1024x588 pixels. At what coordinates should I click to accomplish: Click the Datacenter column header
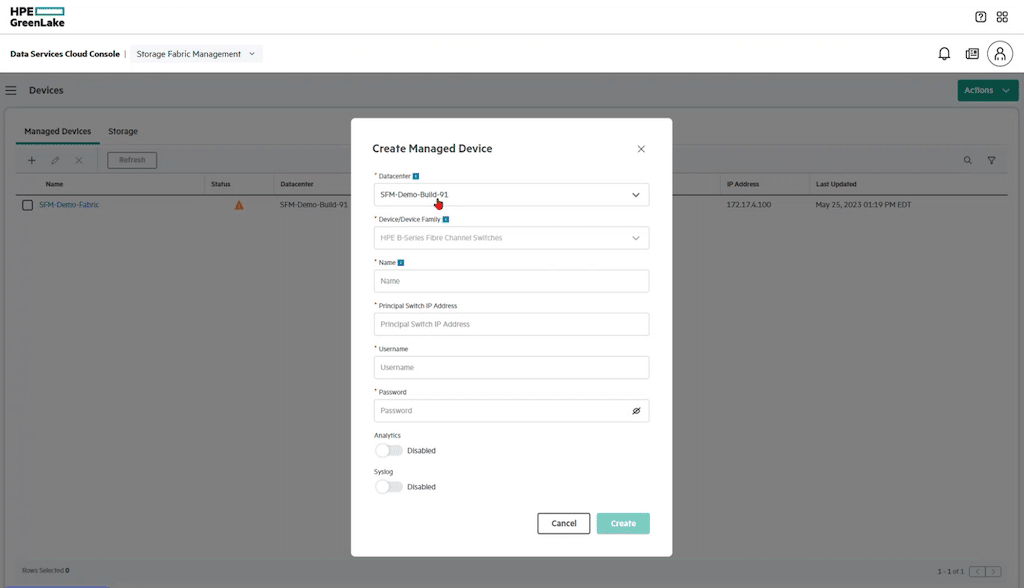point(296,184)
